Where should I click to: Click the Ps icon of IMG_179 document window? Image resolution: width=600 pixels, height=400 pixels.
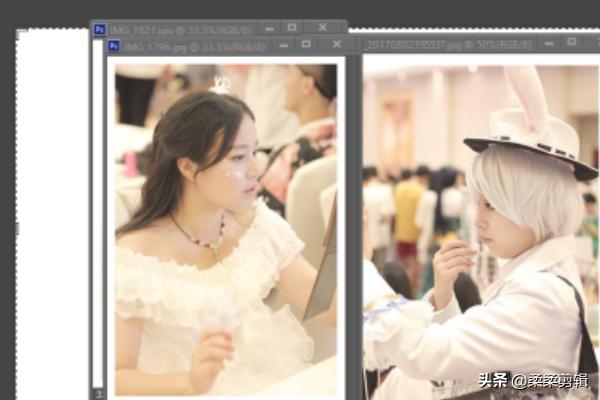click(x=114, y=46)
